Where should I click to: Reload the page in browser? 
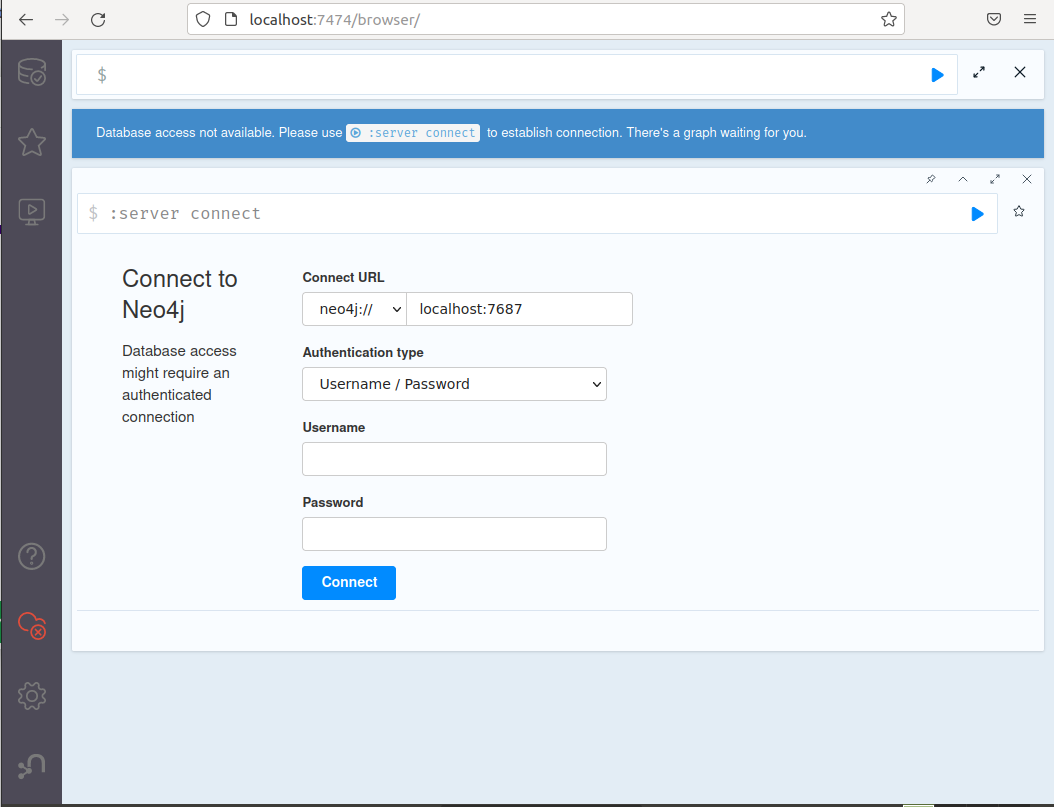pos(98,19)
